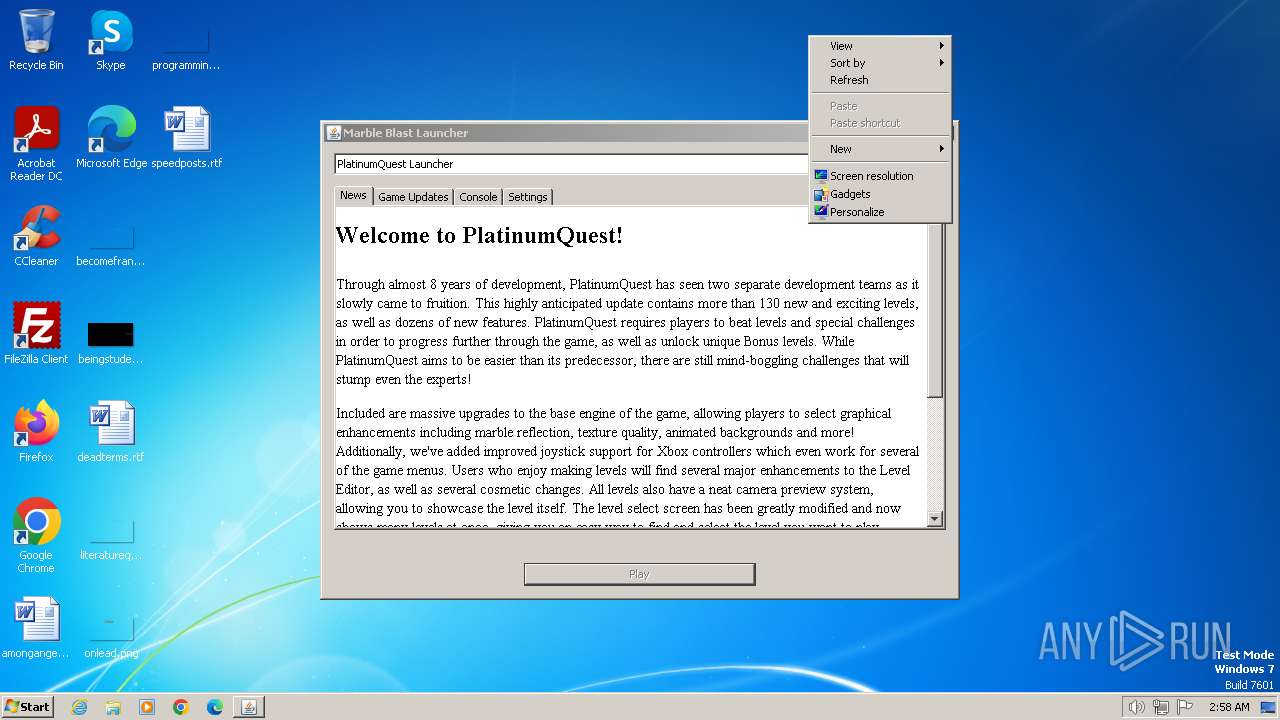Viewport: 1280px width, 720px height.
Task: Launch Microsoft Edge desktop shortcut
Action: (x=111, y=137)
